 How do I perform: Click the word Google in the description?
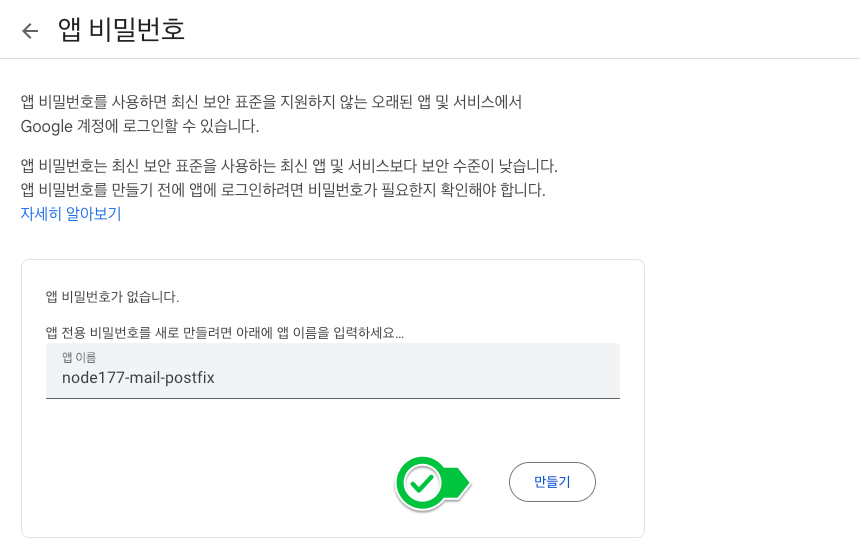[x=47, y=127]
